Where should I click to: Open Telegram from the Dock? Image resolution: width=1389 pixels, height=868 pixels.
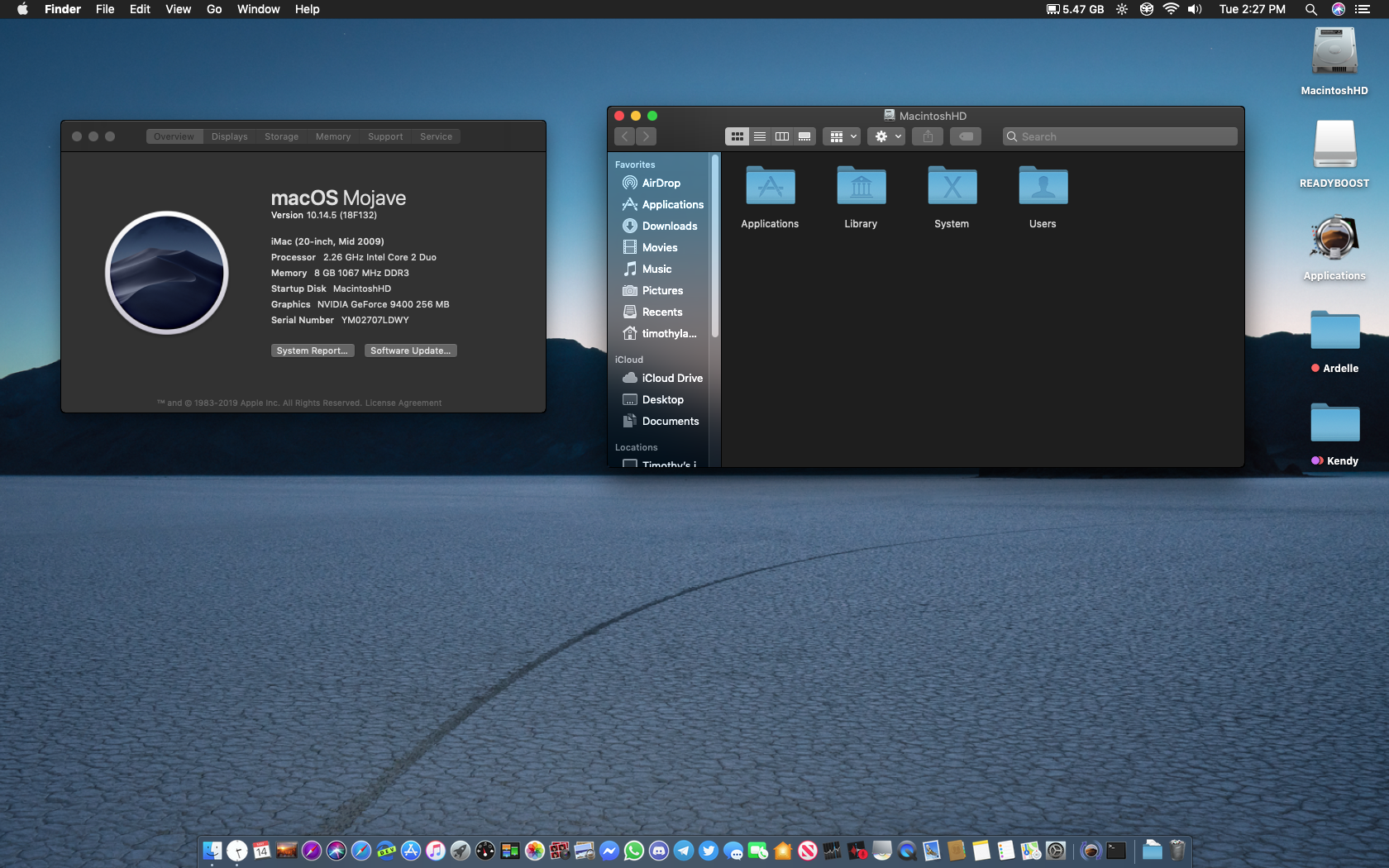tap(684, 851)
